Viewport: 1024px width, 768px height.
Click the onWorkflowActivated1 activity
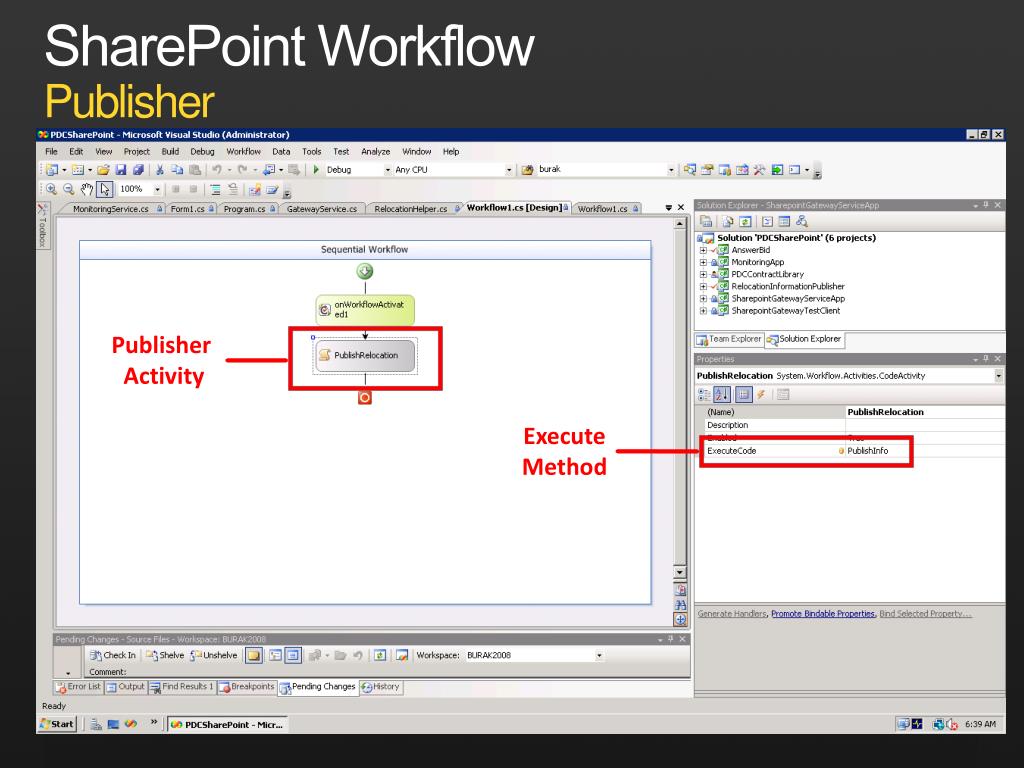[365, 310]
